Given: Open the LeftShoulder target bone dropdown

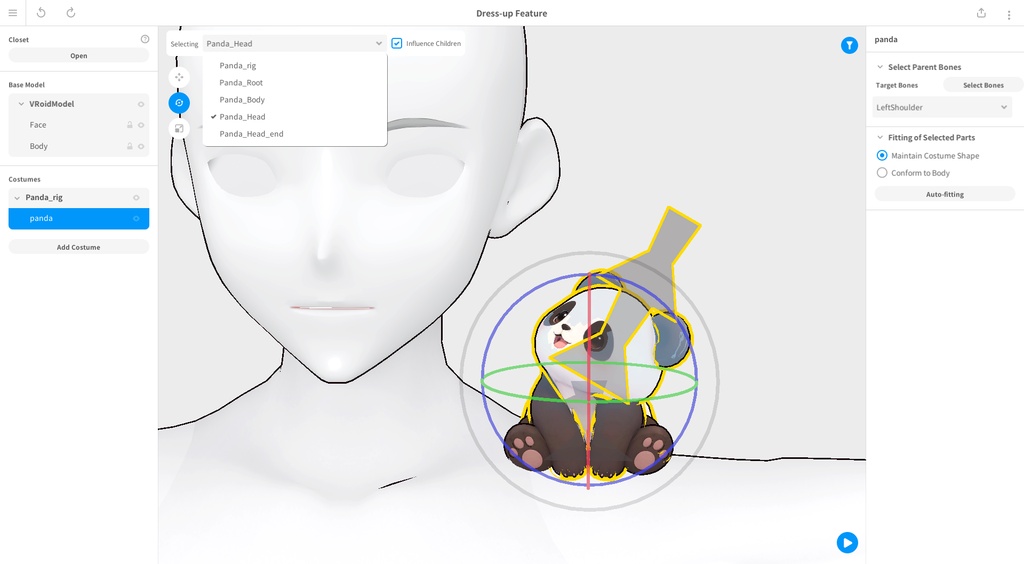Looking at the screenshot, I should click(x=942, y=107).
